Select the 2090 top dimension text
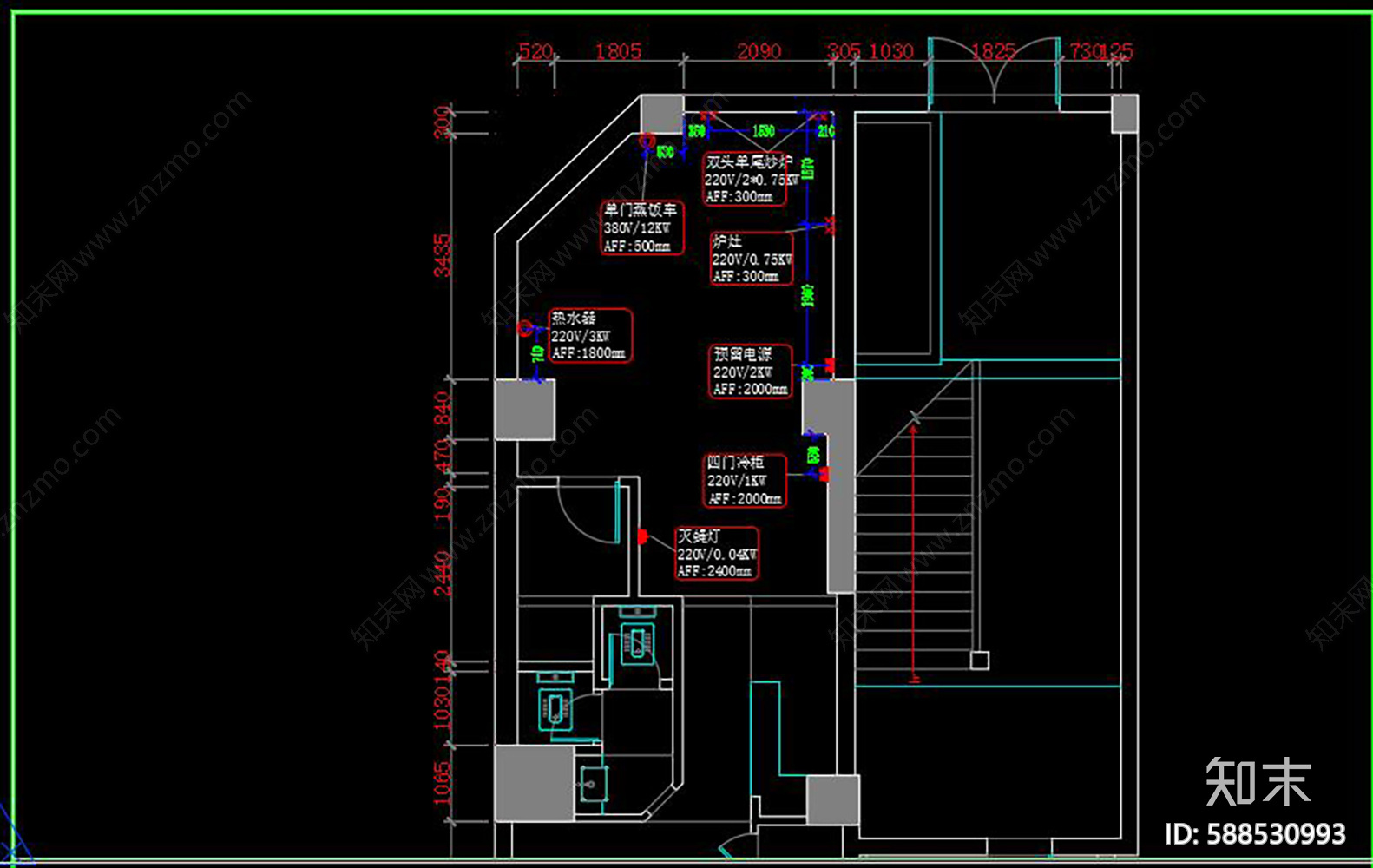The width and height of the screenshot is (1373, 868). tap(759, 51)
